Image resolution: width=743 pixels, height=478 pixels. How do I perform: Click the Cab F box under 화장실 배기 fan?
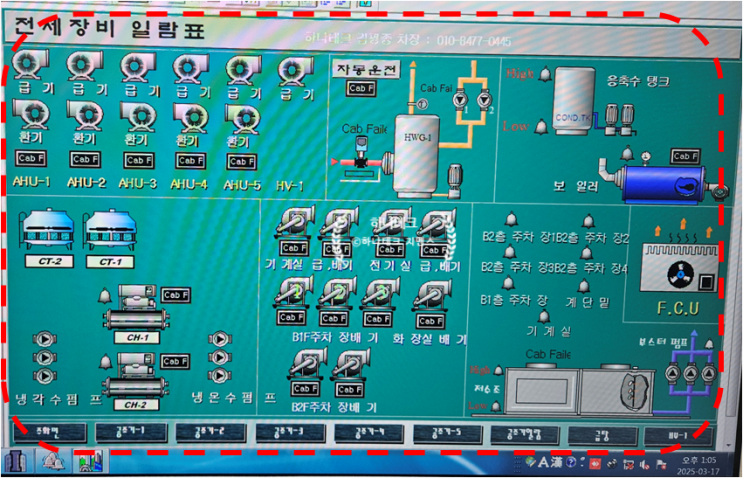click(x=430, y=321)
